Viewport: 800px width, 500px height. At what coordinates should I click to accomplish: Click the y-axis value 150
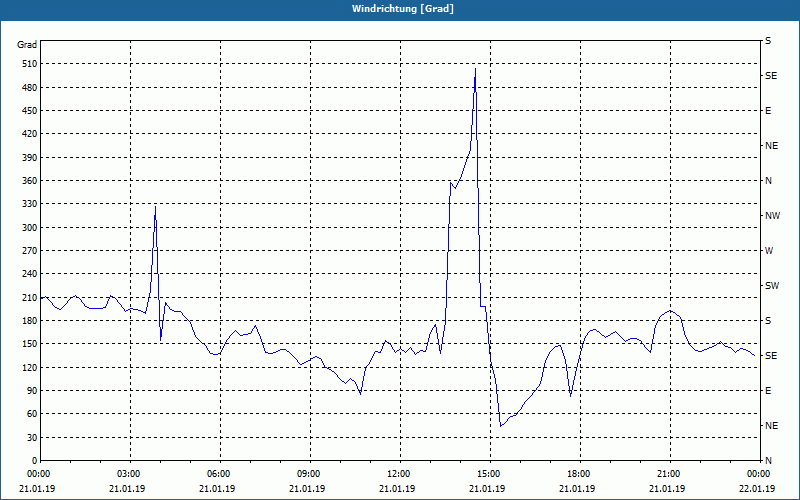[30, 344]
